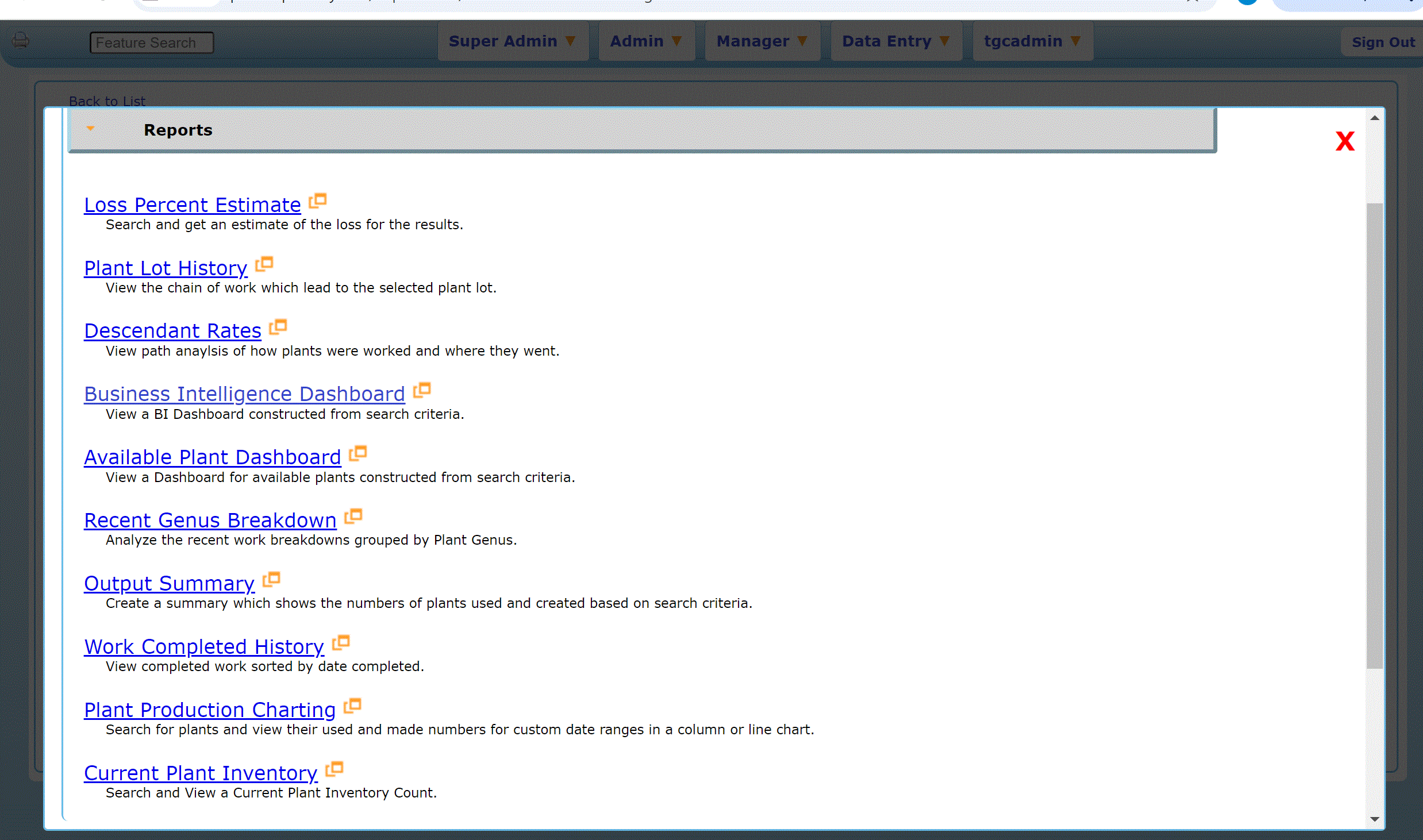Image resolution: width=1423 pixels, height=840 pixels.
Task: Click the Feature Search input field
Action: coord(152,43)
